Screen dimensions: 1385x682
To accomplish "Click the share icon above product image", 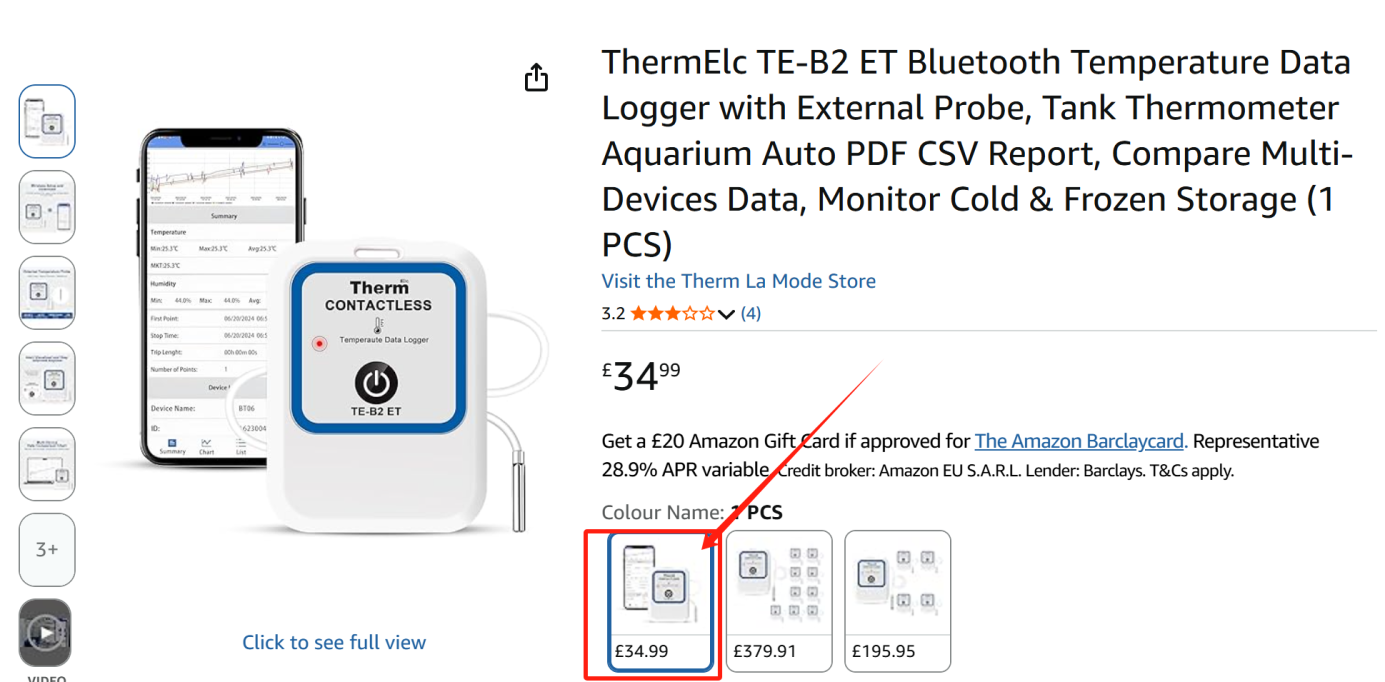I will click(x=537, y=78).
